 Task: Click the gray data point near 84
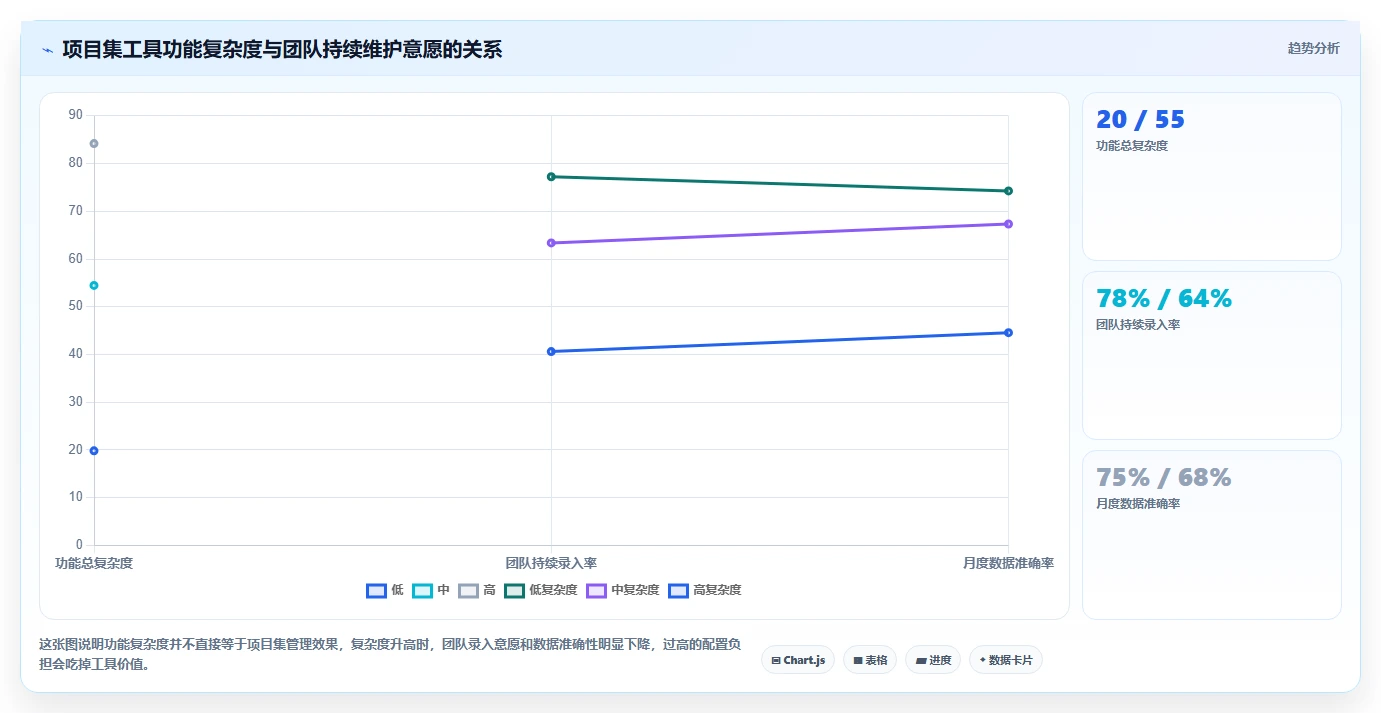point(94,143)
